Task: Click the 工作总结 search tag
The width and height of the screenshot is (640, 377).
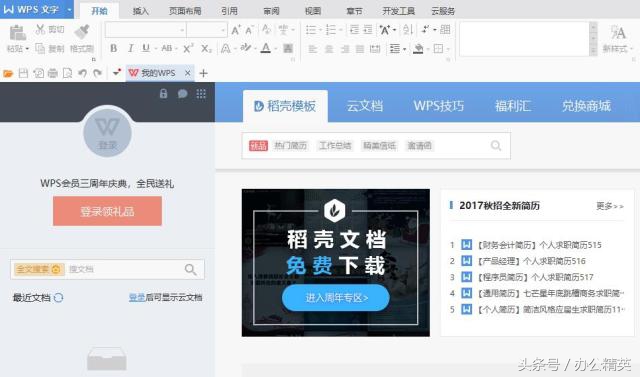Action: pyautogui.click(x=335, y=146)
